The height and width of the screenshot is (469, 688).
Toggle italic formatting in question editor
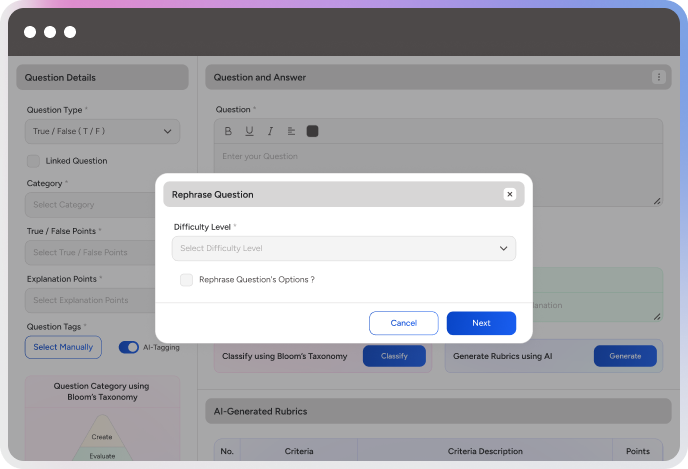tap(270, 131)
